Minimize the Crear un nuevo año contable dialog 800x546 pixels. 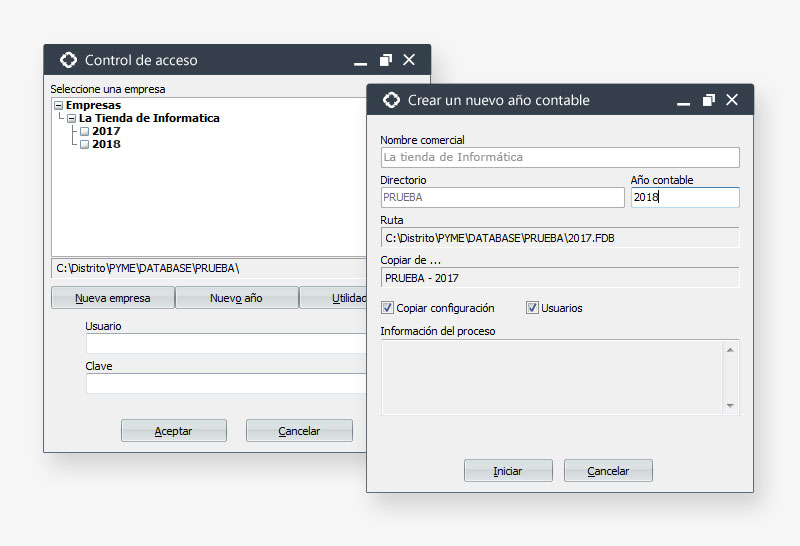pyautogui.click(x=684, y=101)
